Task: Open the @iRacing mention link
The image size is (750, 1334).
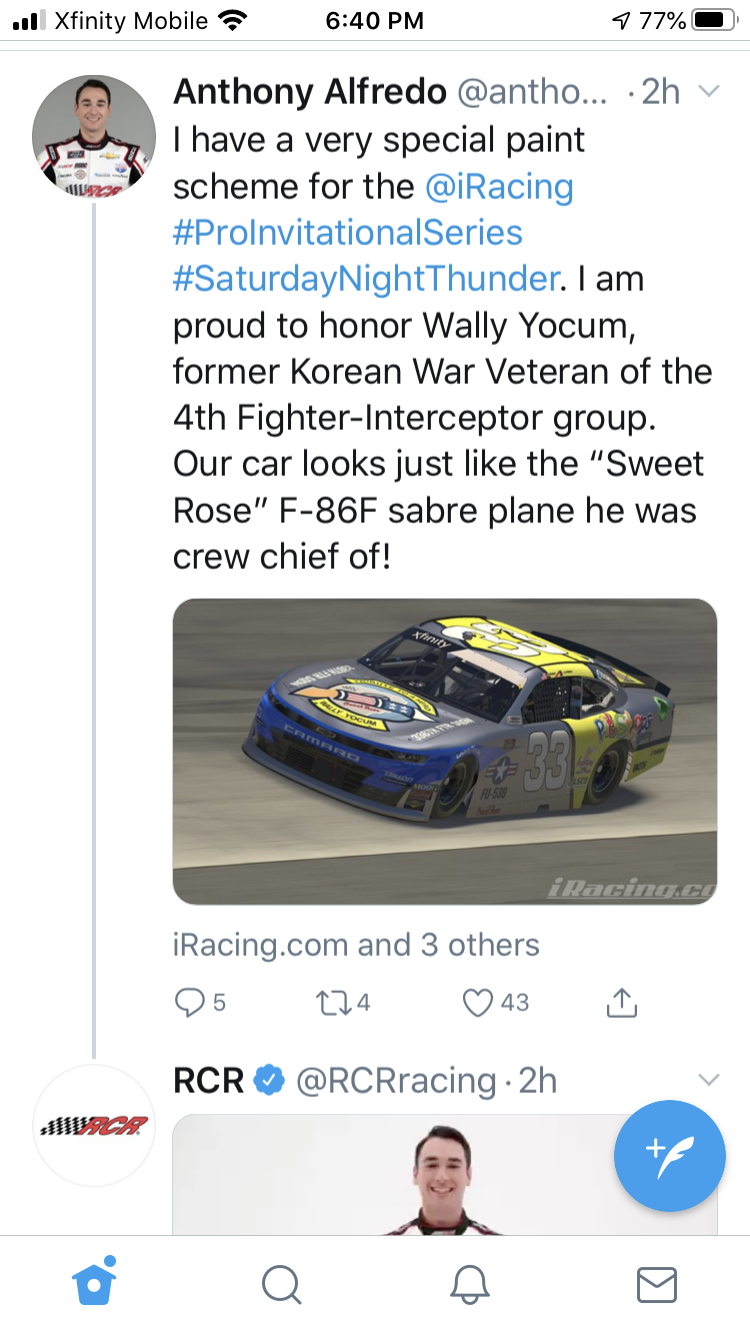Action: click(x=500, y=186)
